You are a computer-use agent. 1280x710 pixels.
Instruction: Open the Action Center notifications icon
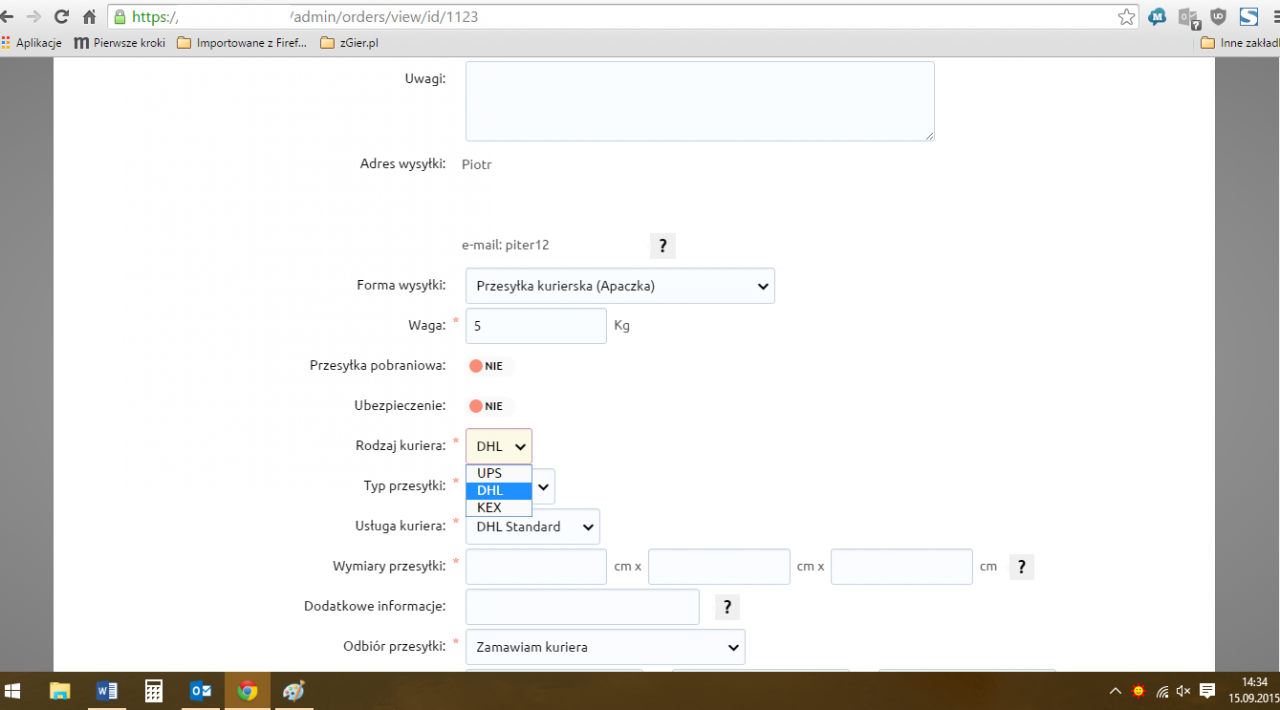click(x=1208, y=691)
